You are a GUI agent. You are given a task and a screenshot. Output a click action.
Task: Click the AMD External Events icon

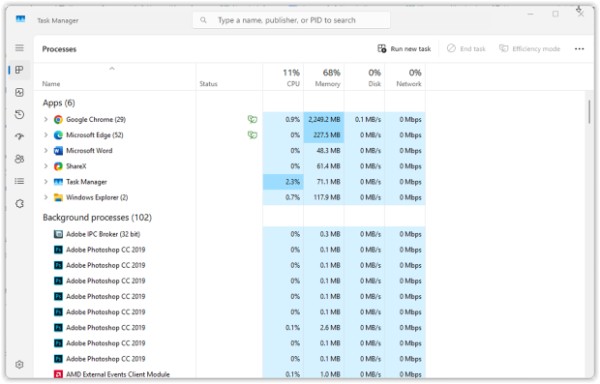(x=58, y=374)
